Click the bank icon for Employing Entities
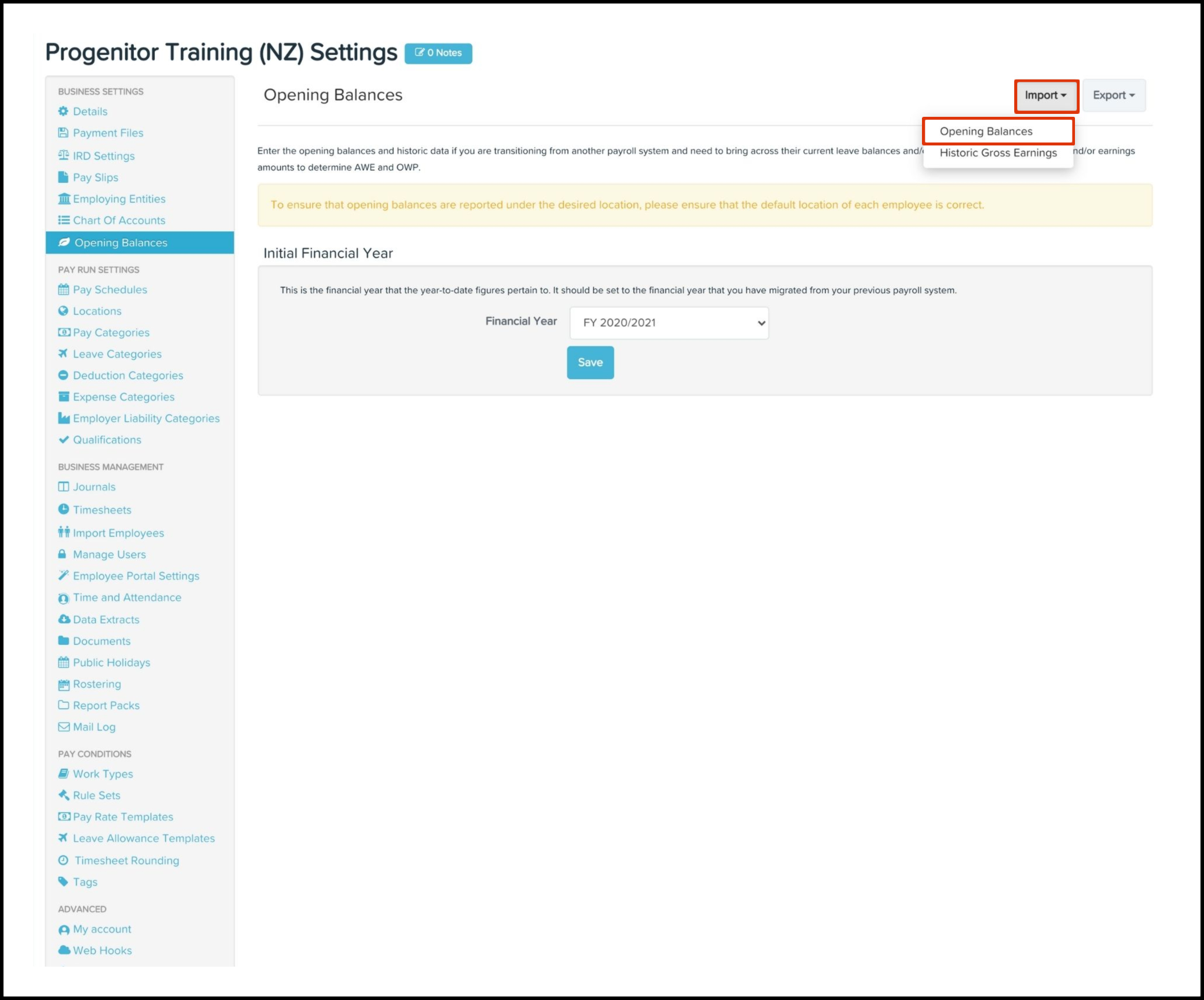Viewport: 1204px width, 1000px height. (64, 199)
